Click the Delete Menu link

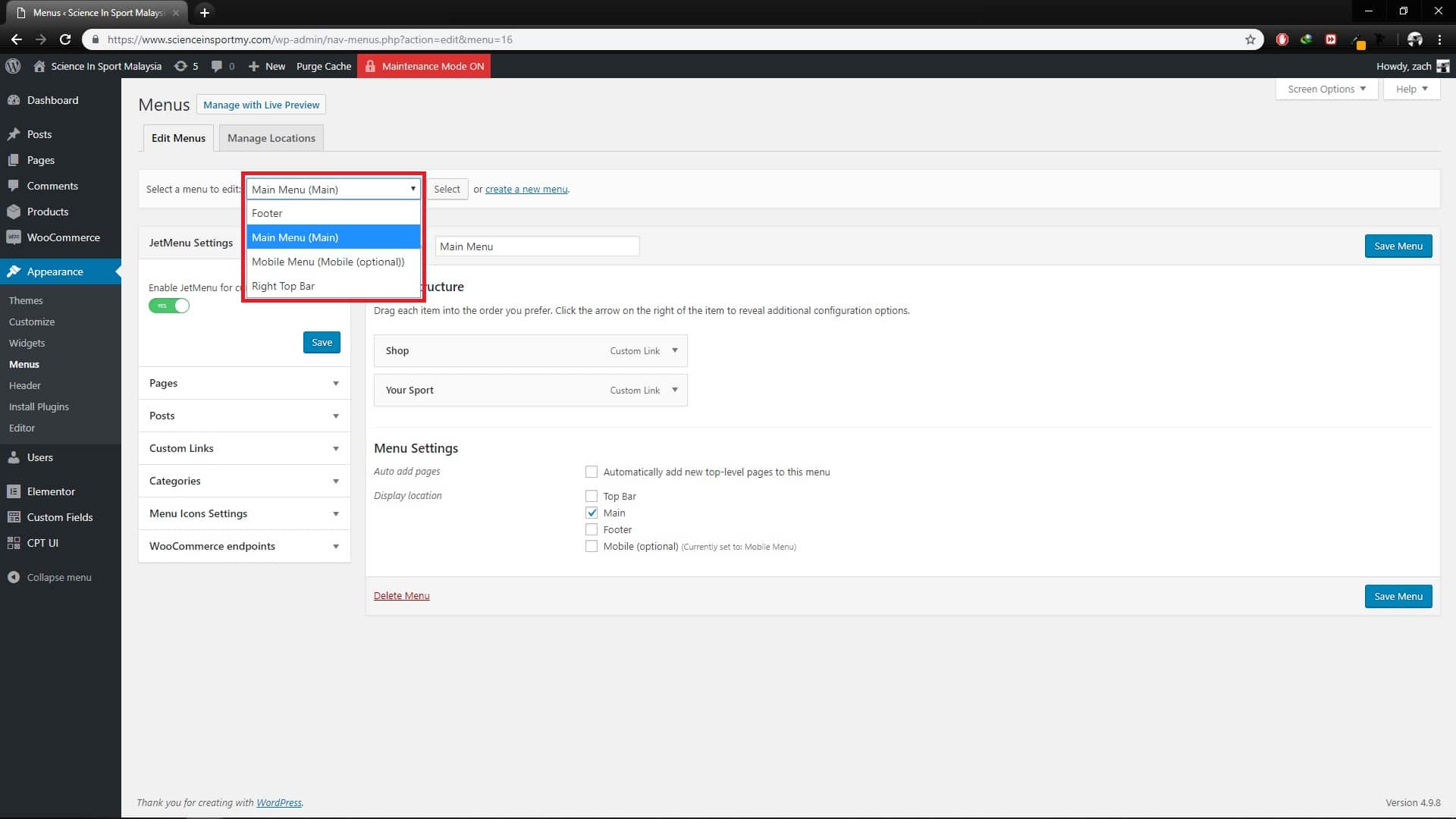[401, 595]
